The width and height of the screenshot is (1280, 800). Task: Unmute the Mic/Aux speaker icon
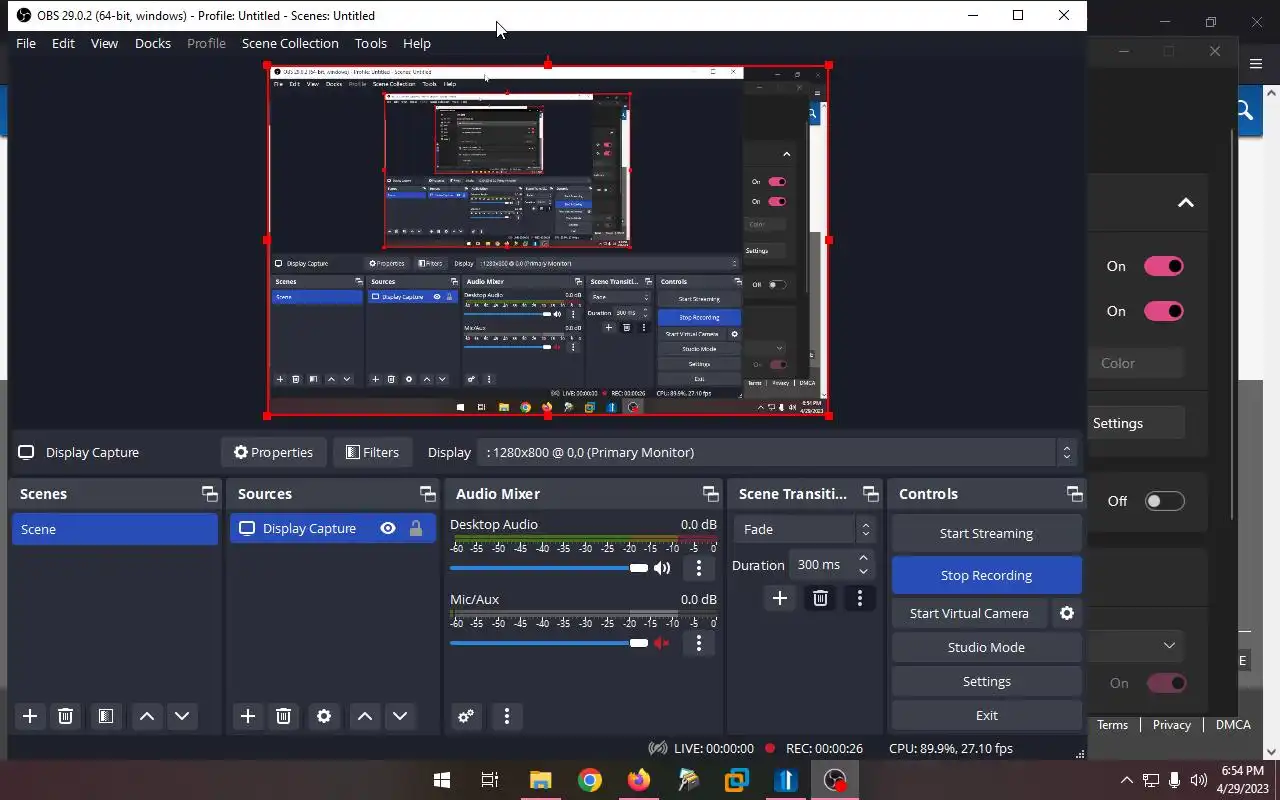662,643
